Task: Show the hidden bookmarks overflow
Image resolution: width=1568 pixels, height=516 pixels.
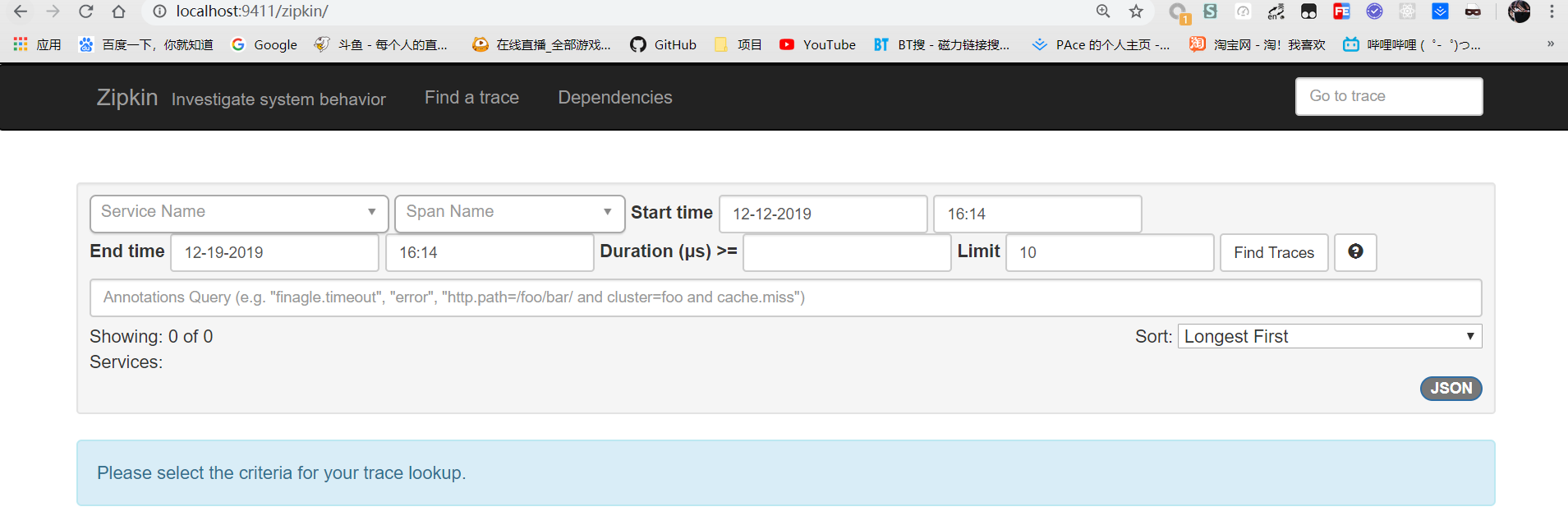Action: coord(1550,44)
